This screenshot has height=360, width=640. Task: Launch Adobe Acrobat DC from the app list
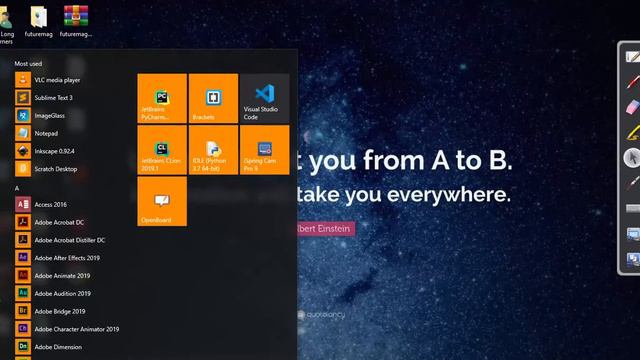click(x=67, y=222)
